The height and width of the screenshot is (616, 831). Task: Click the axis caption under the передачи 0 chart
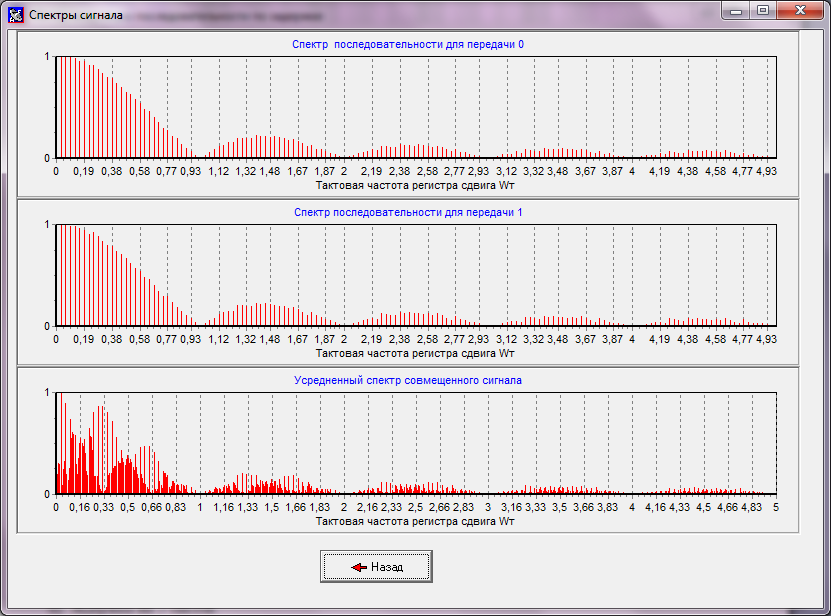(415, 186)
